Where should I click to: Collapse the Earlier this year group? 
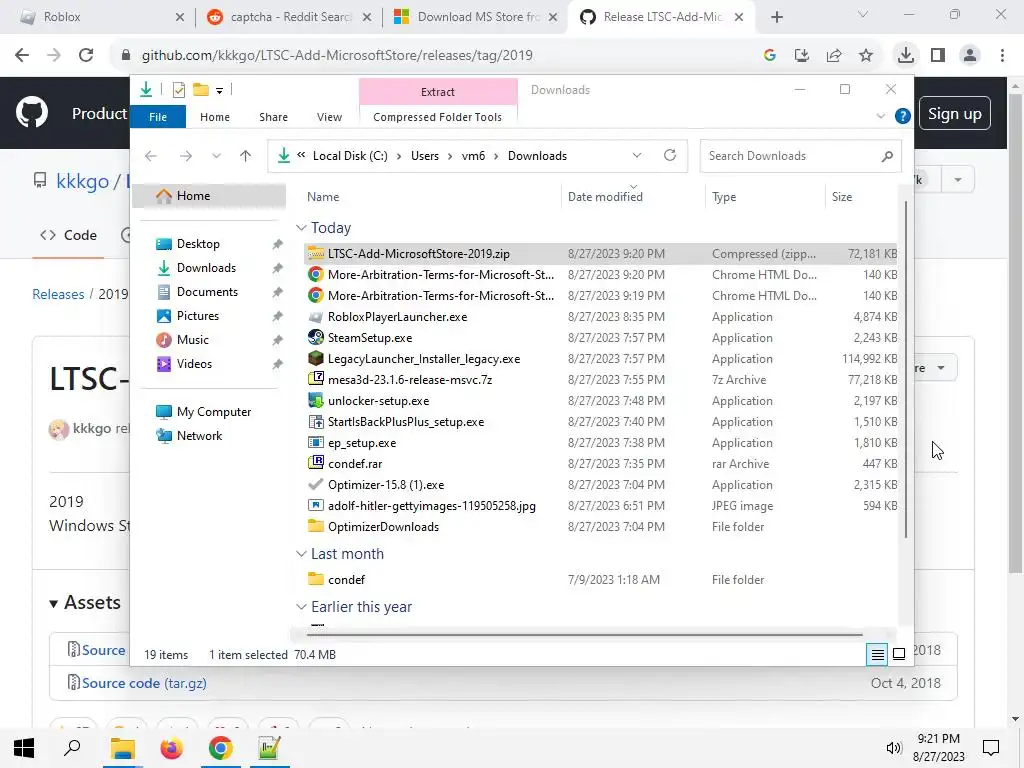click(x=301, y=607)
